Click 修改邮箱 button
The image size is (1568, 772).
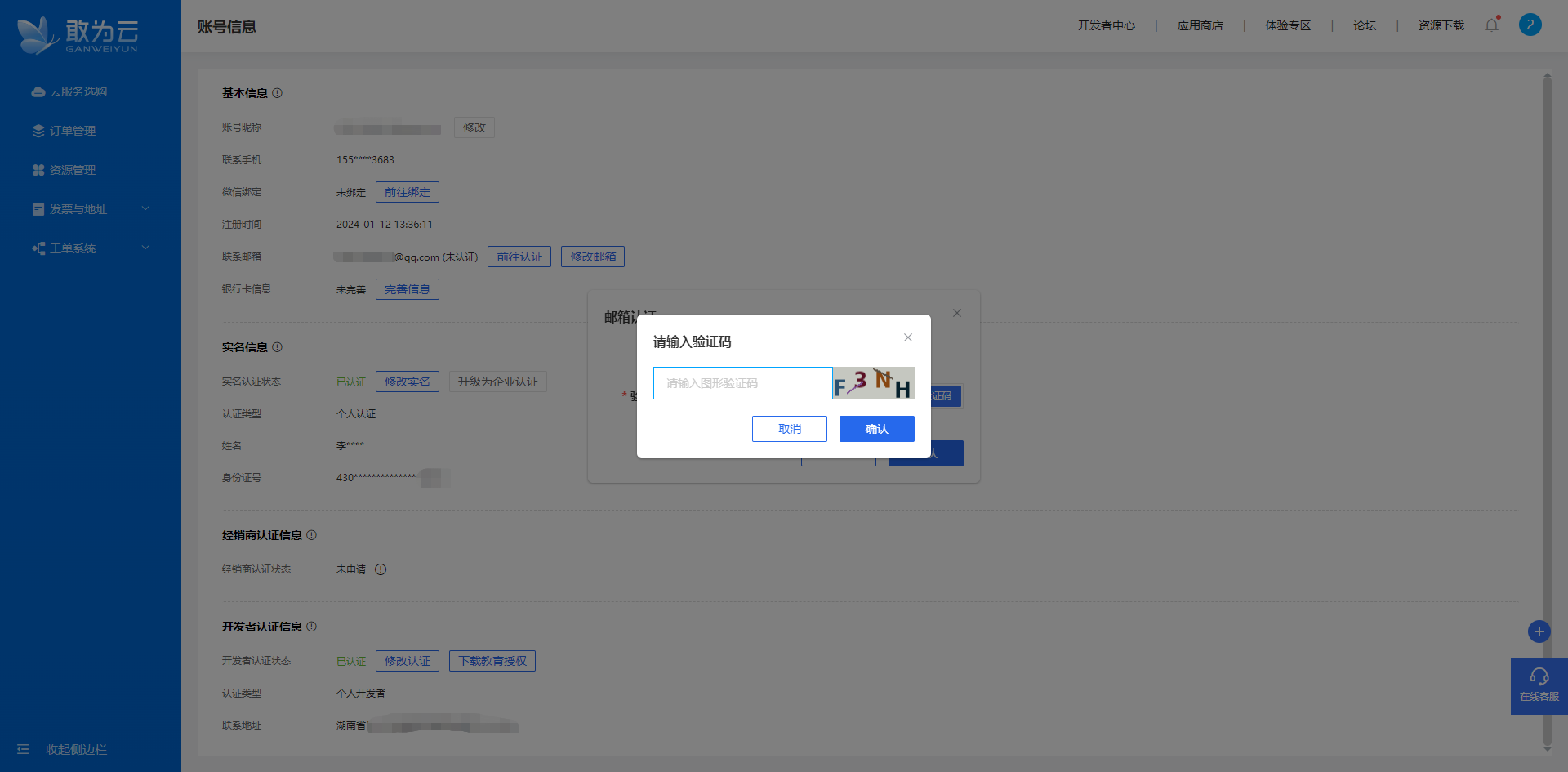click(593, 257)
